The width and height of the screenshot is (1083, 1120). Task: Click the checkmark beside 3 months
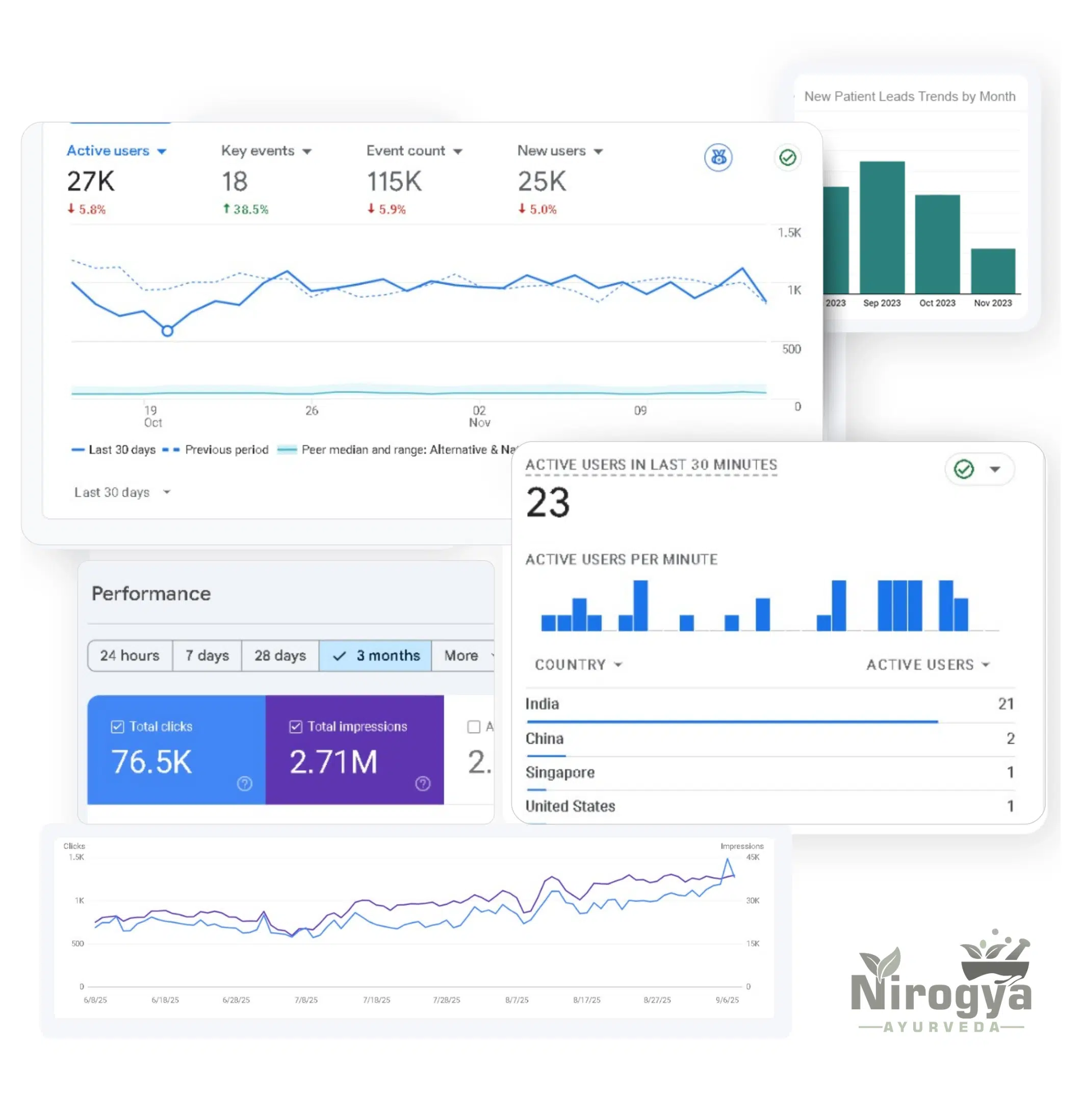coord(339,656)
